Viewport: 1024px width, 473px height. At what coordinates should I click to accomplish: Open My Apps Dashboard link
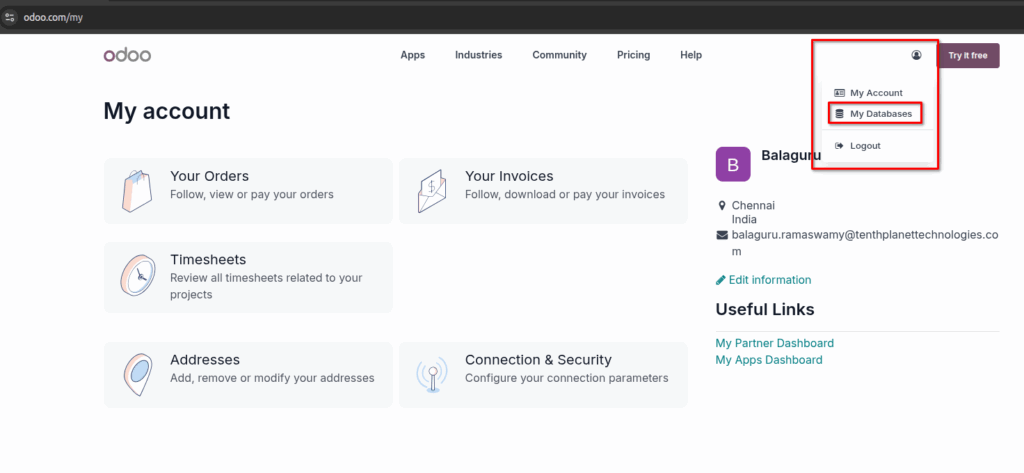pos(769,360)
